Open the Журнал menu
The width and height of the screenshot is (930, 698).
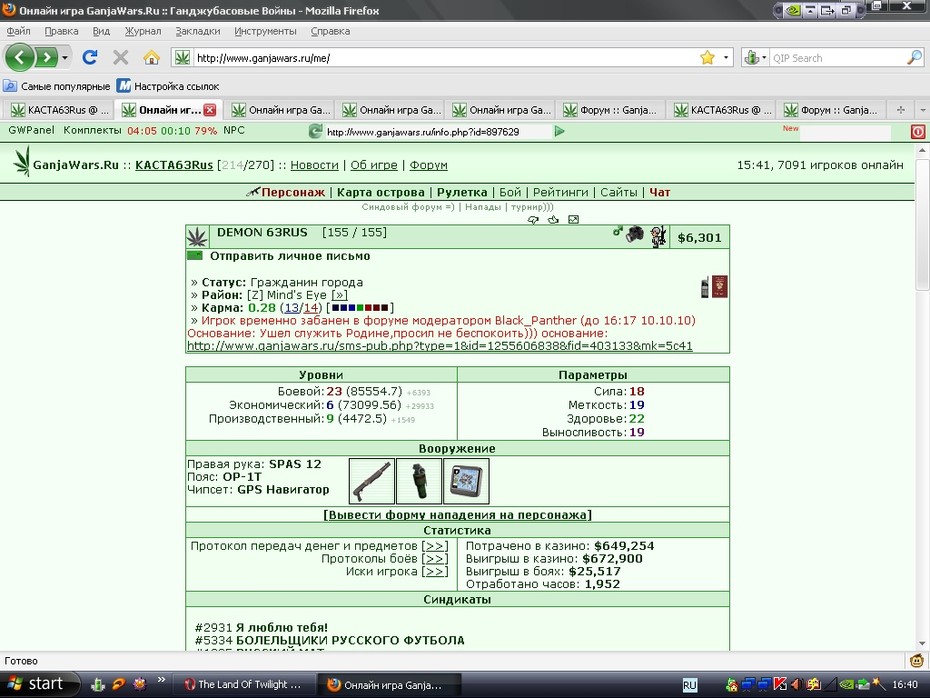tap(142, 31)
